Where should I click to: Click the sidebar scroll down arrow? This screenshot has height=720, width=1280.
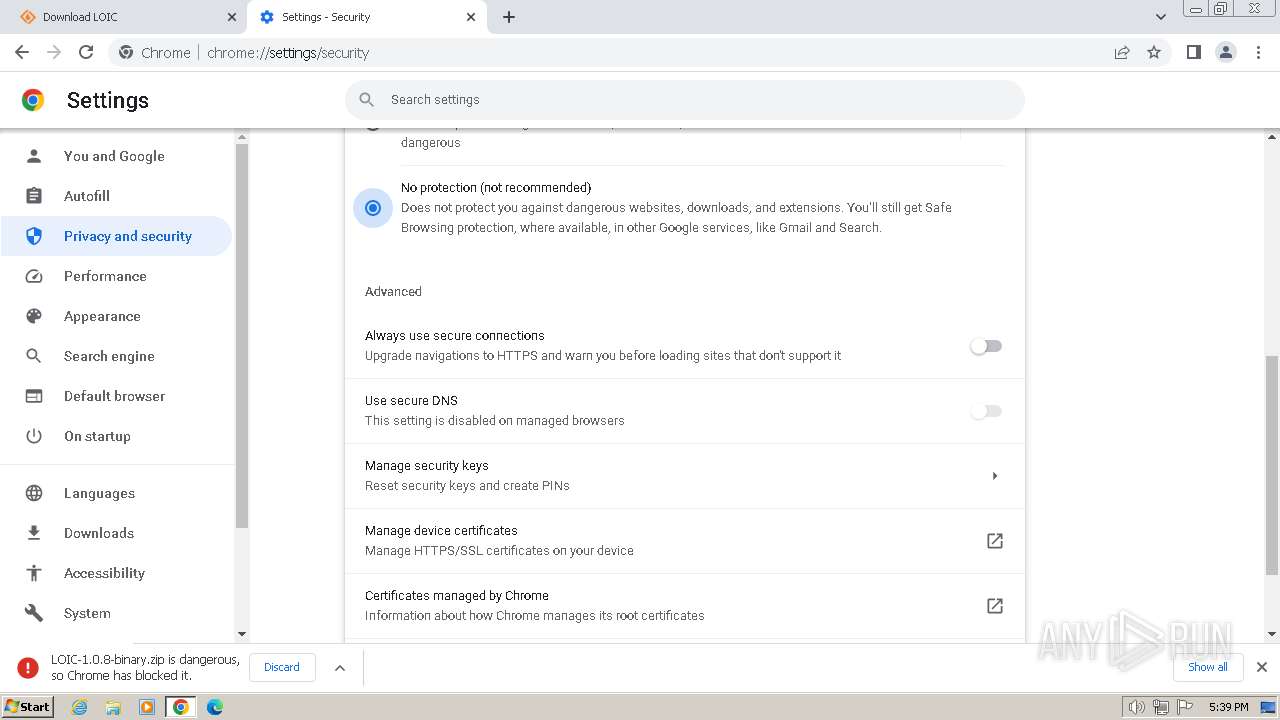point(241,634)
